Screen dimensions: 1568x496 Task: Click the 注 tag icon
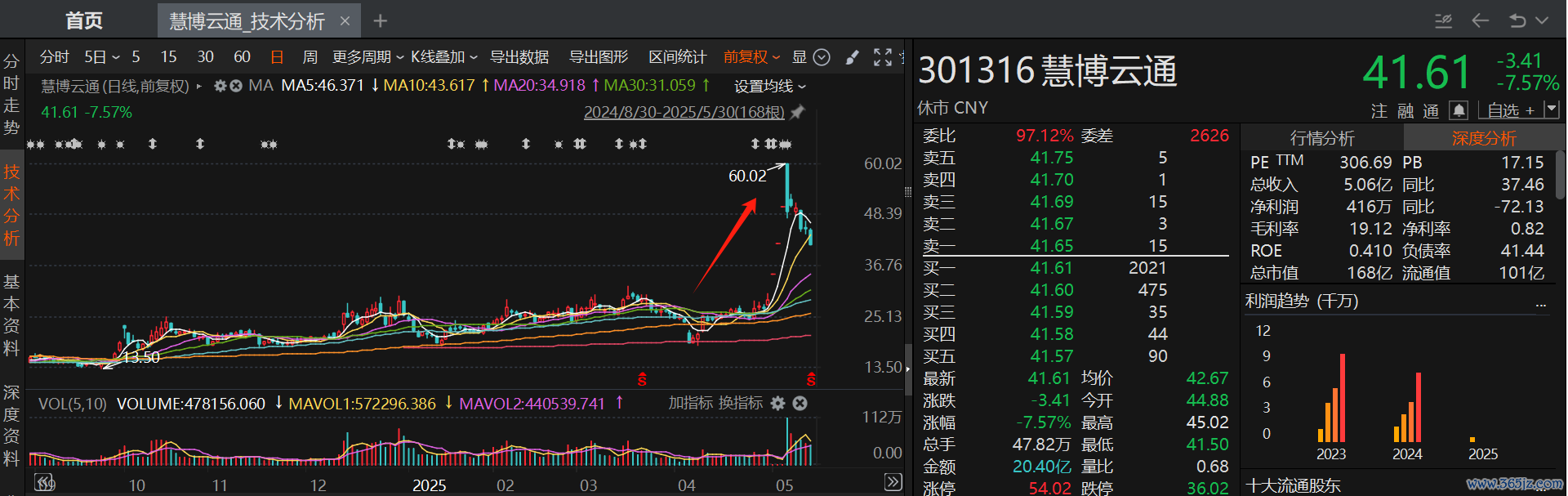tap(1379, 110)
